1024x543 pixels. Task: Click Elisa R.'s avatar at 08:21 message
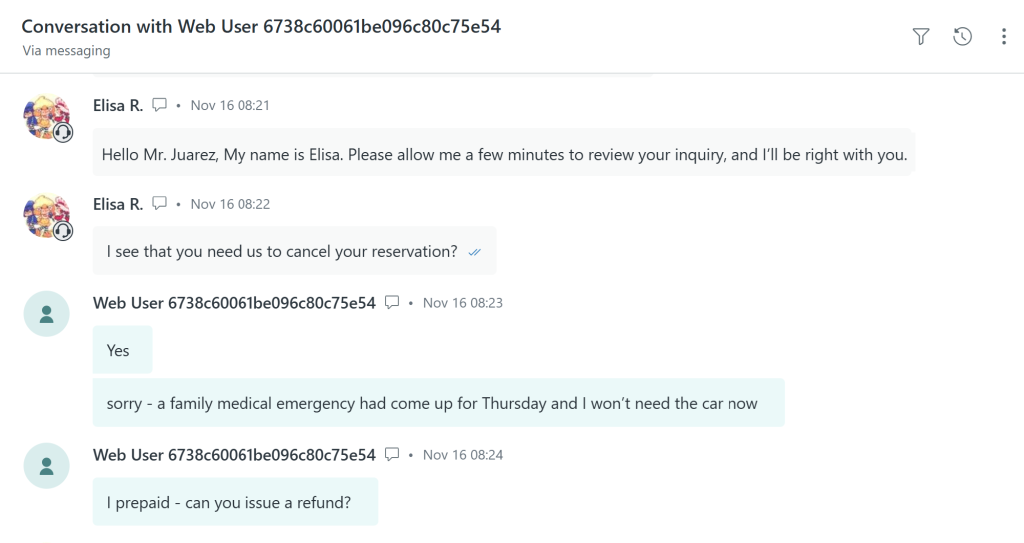tap(46, 118)
